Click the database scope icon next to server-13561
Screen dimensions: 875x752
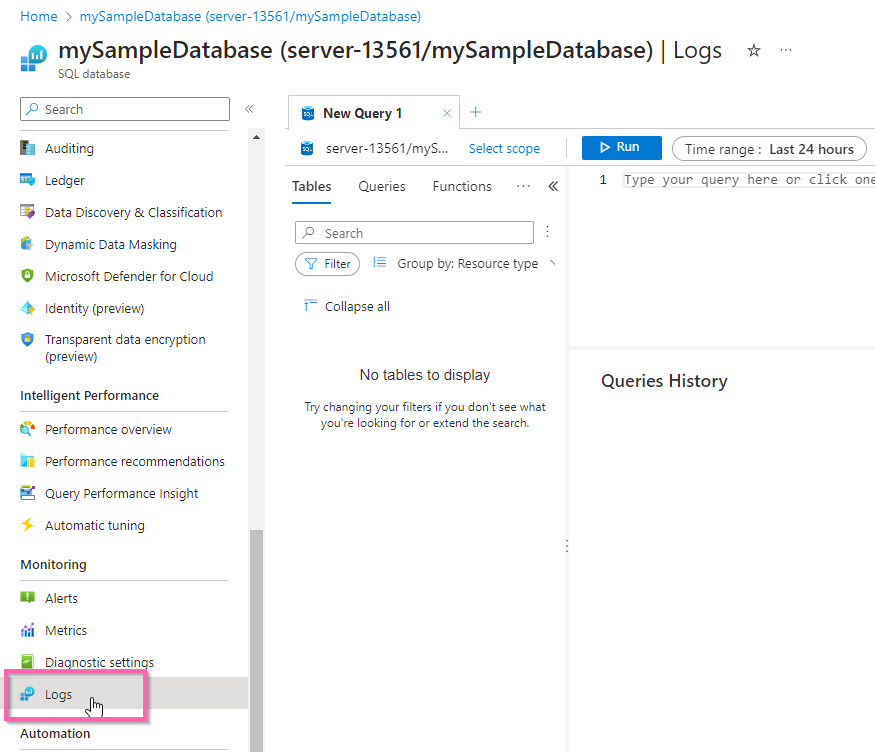click(307, 148)
